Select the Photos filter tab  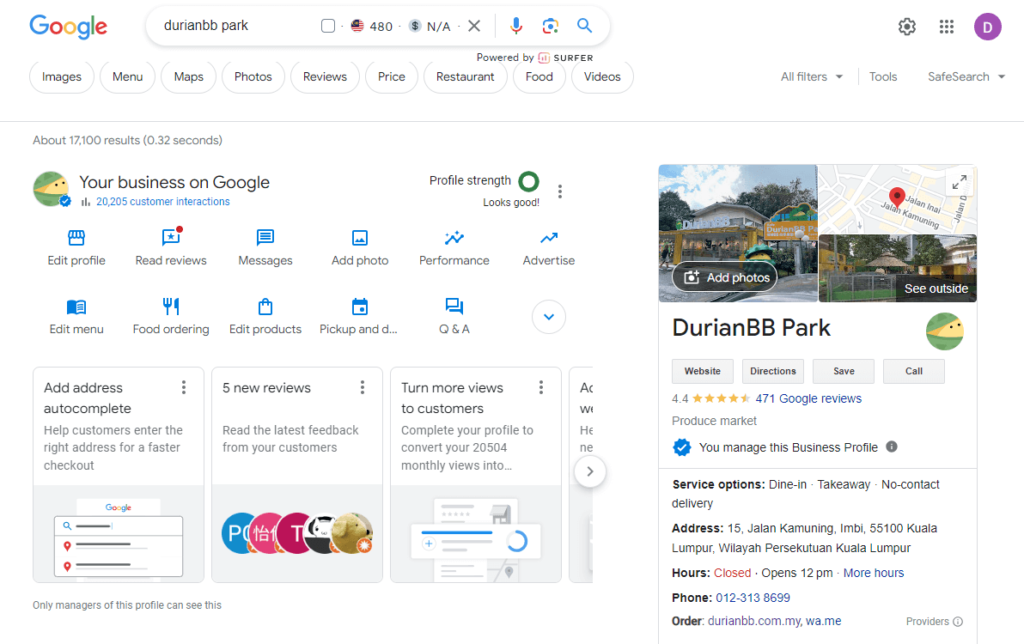coord(253,77)
